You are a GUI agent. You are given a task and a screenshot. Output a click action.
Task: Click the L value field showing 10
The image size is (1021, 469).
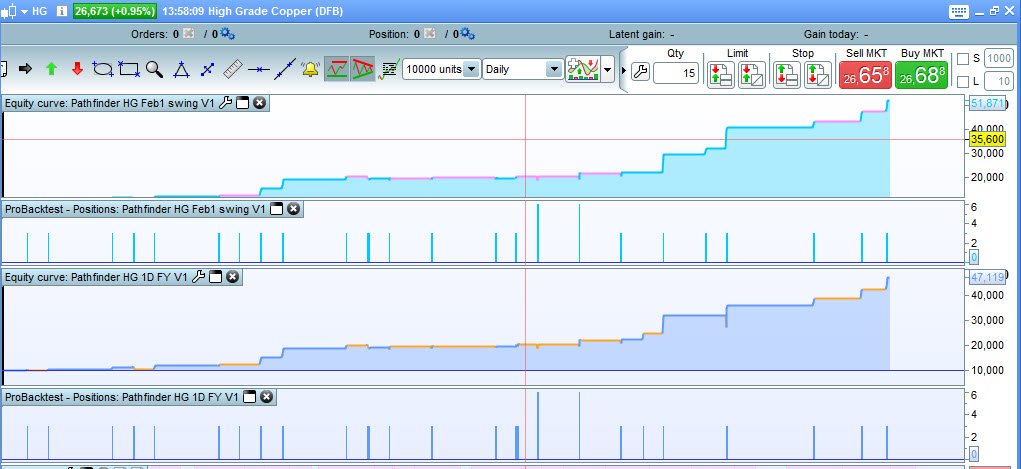[x=1000, y=81]
